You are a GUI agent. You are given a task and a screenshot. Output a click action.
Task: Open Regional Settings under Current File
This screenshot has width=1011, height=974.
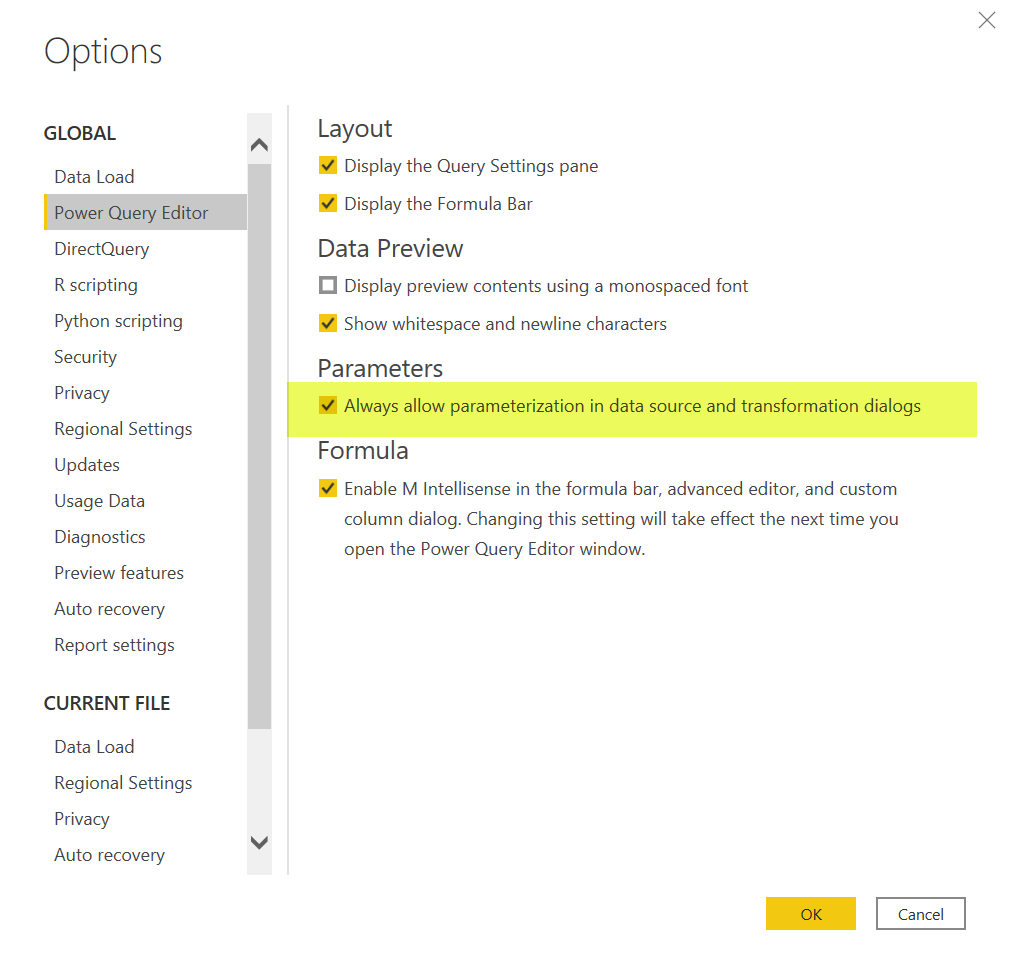click(x=123, y=783)
